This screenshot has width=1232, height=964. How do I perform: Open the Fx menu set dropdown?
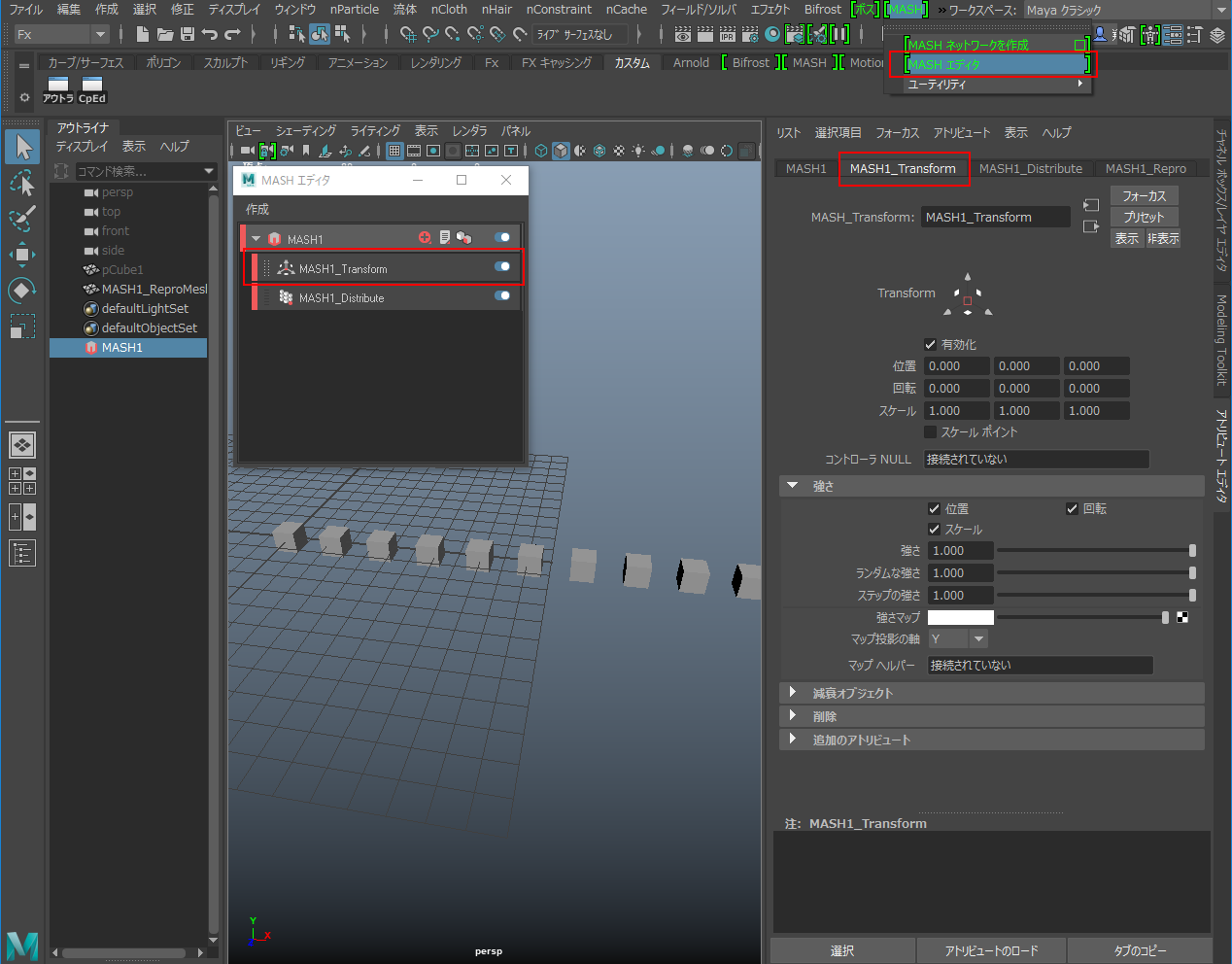[61, 34]
